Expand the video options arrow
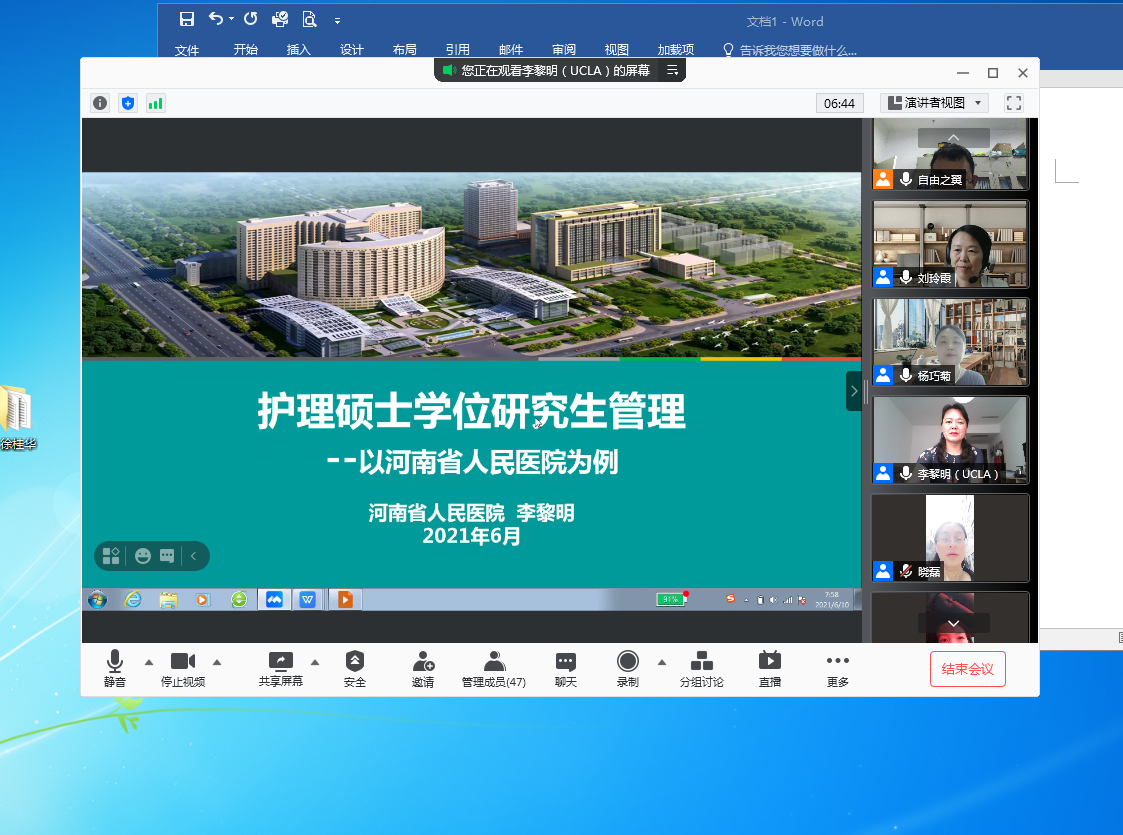Image resolution: width=1123 pixels, height=835 pixels. tap(217, 662)
